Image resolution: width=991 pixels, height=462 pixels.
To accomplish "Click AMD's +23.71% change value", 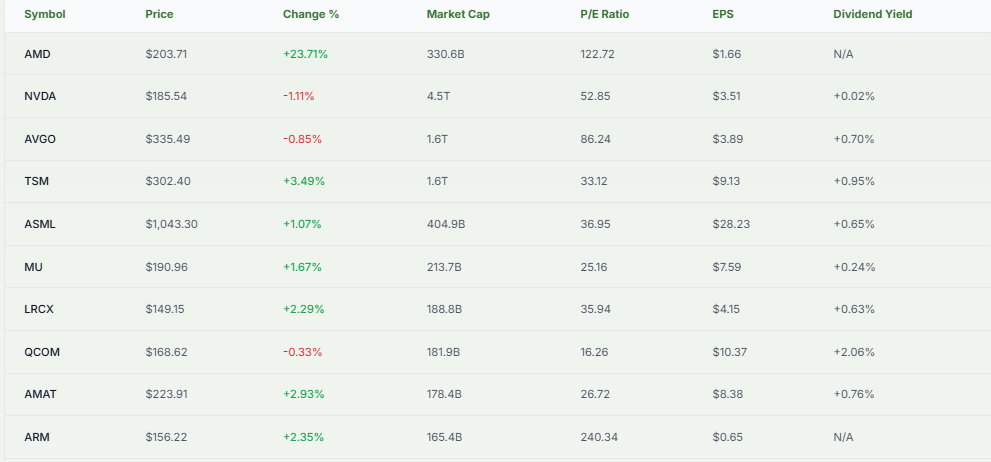I will (305, 54).
